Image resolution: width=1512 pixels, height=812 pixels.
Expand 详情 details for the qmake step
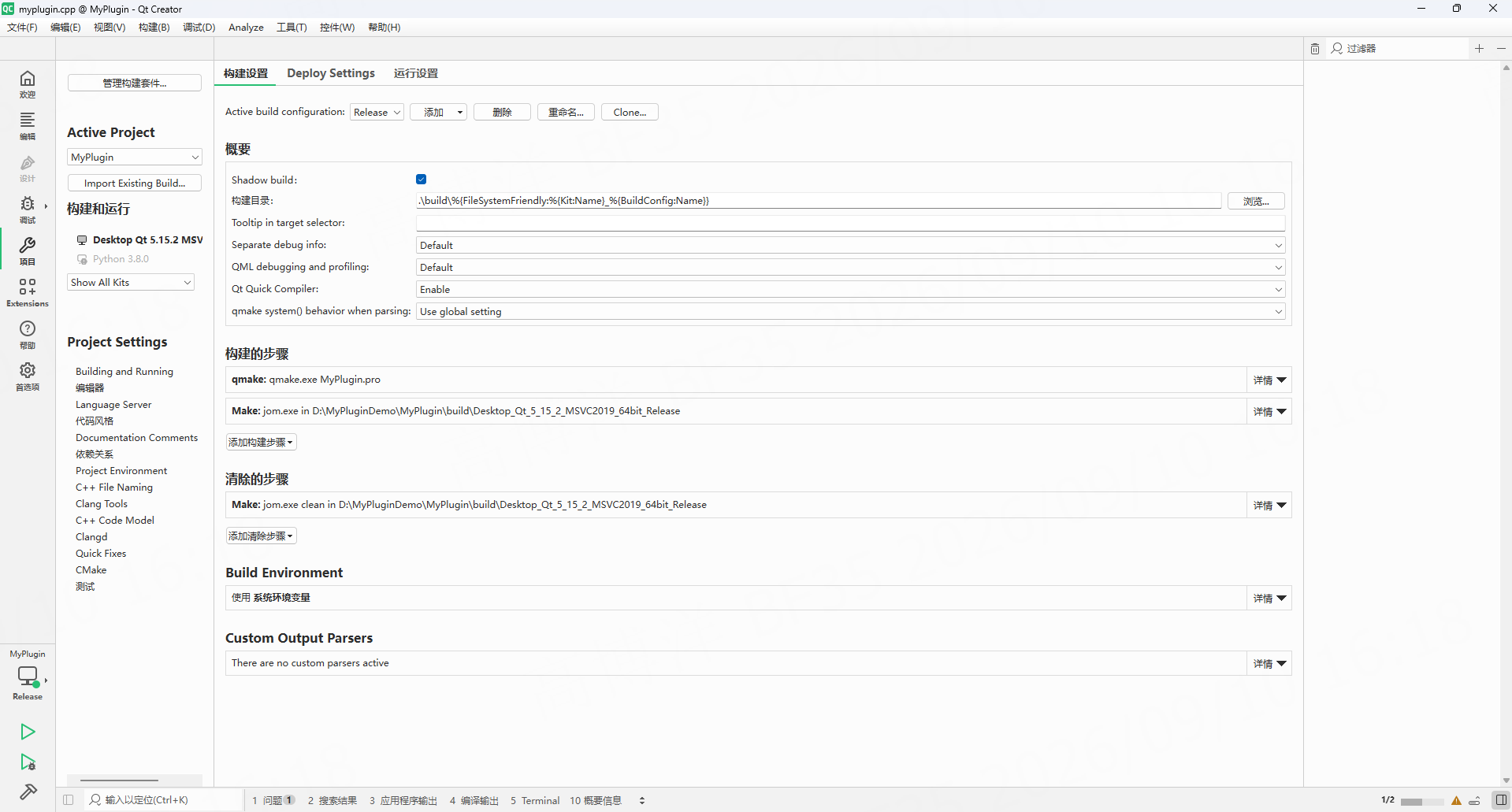[x=1269, y=380]
